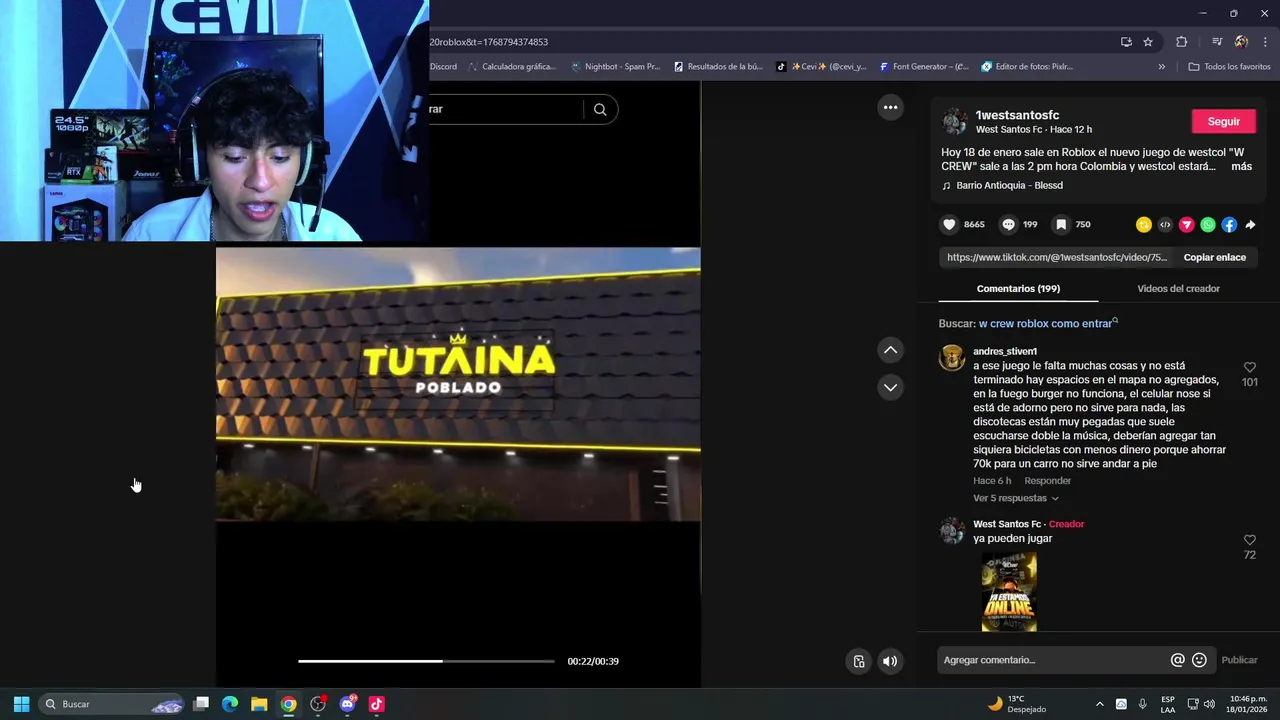Seek the video using the progress bar
1280x720 pixels.
[x=426, y=661]
